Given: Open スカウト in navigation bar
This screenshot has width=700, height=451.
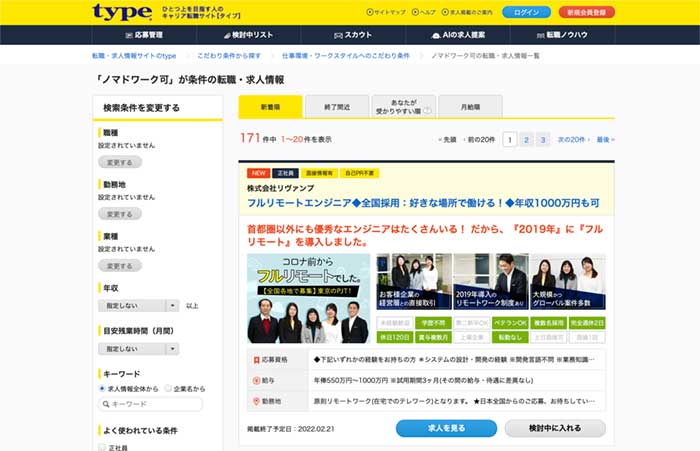Looking at the screenshot, I should [x=353, y=35].
